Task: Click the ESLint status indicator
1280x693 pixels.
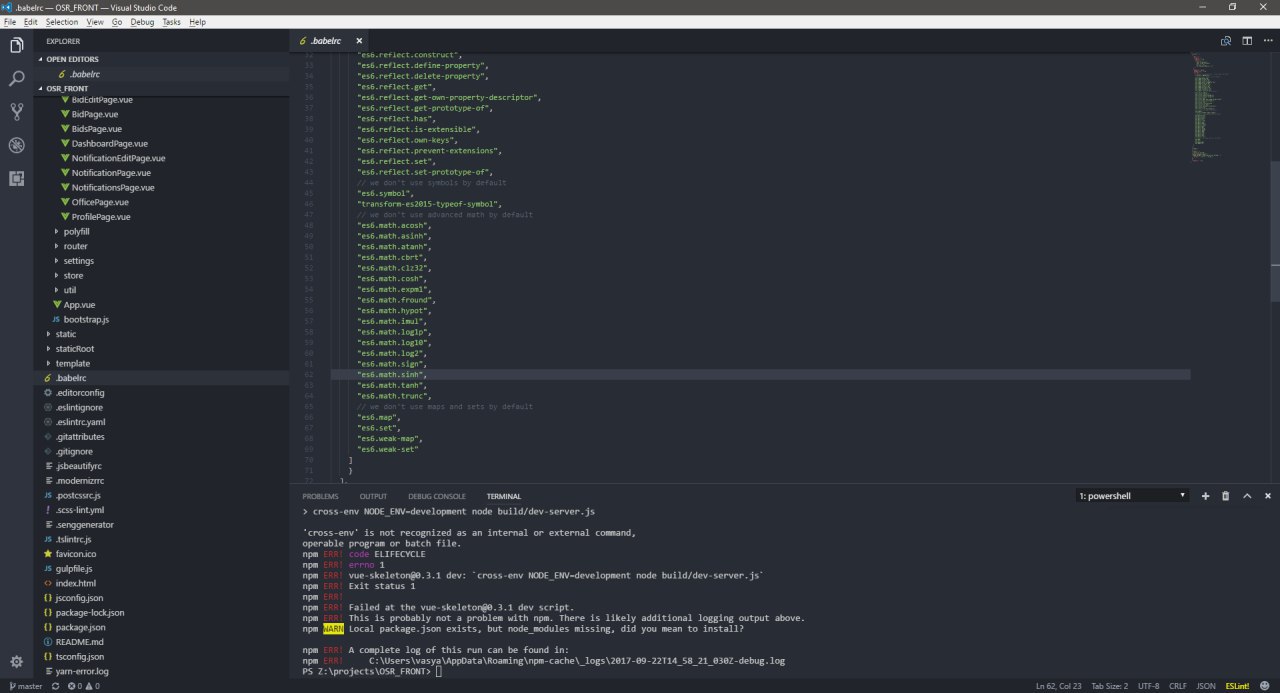Action: tap(1237, 686)
